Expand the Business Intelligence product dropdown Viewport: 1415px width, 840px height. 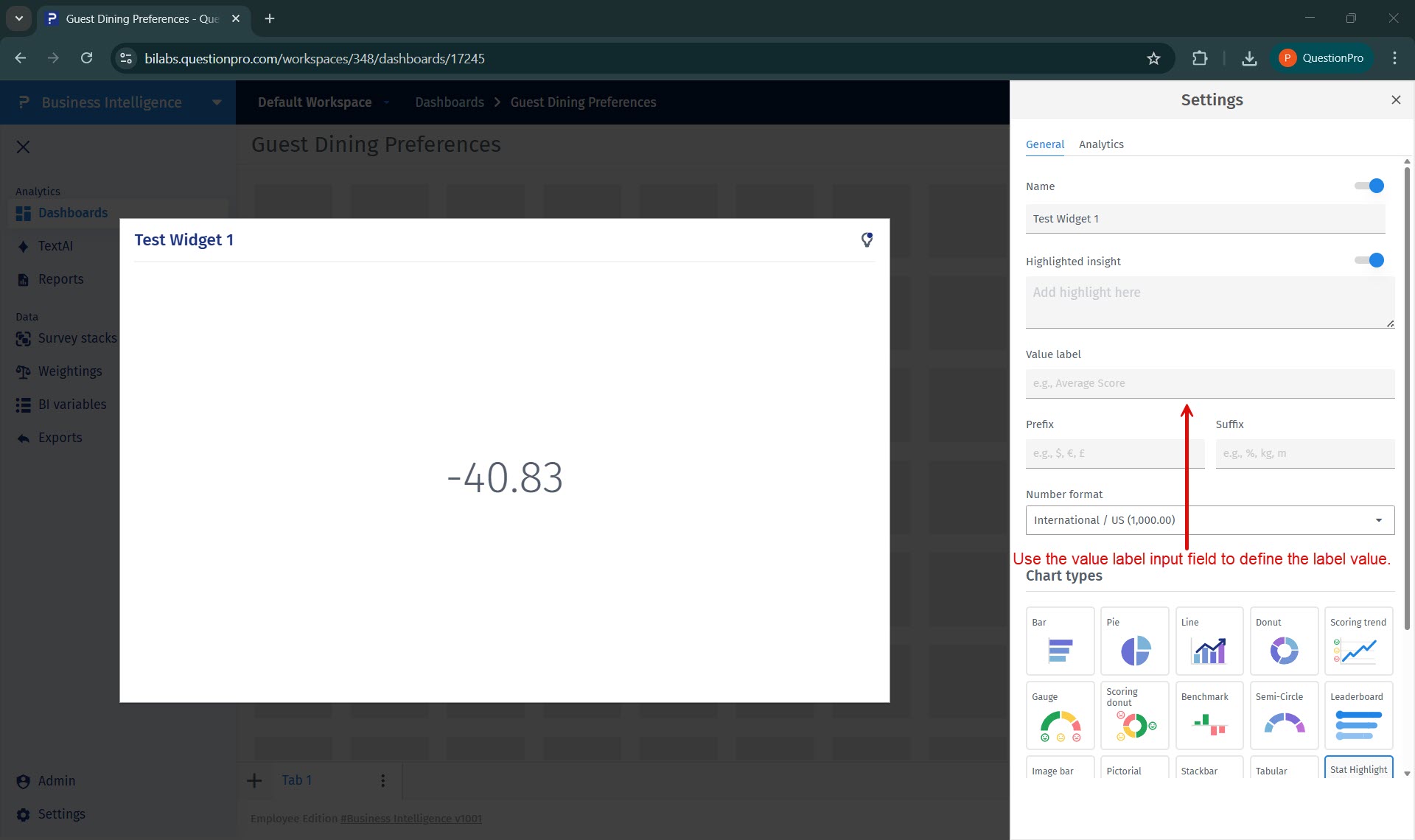click(x=217, y=102)
